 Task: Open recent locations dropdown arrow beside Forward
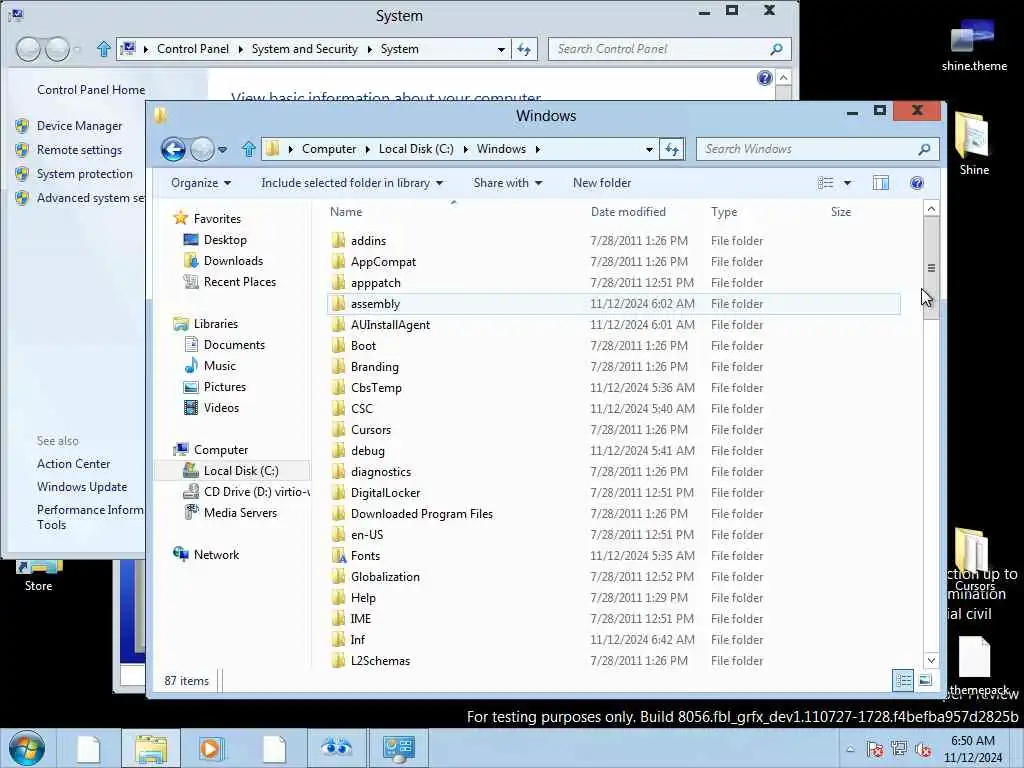pos(223,150)
